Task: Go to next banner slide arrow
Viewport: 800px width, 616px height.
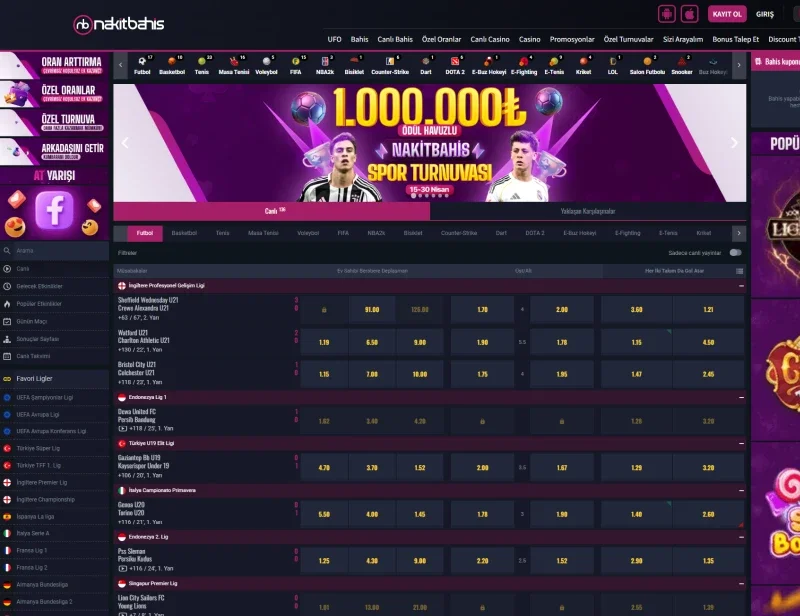Action: click(734, 143)
